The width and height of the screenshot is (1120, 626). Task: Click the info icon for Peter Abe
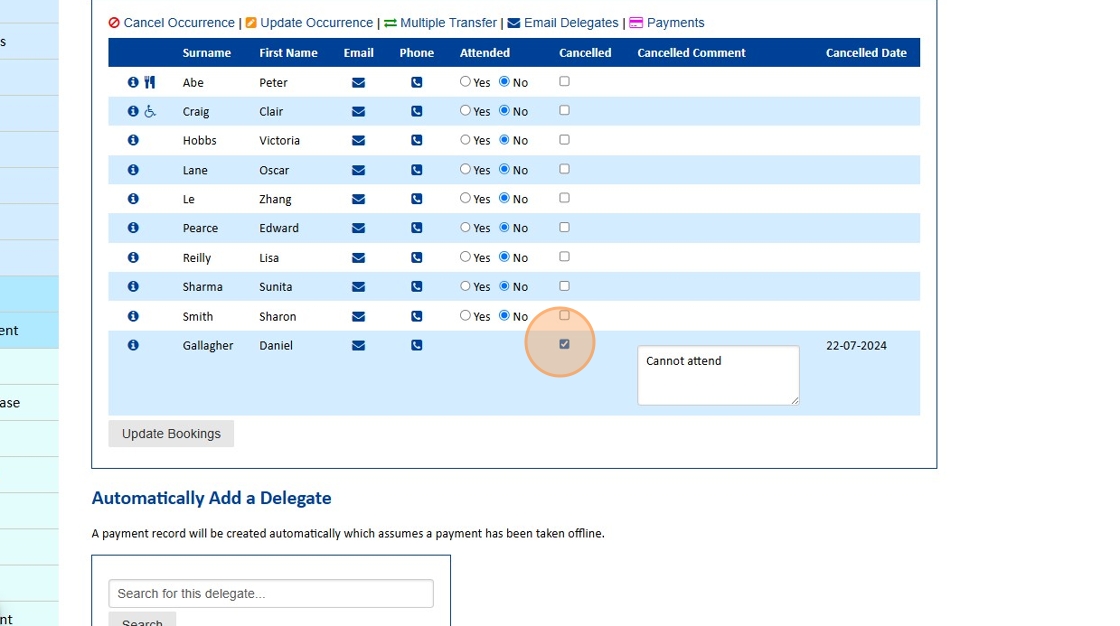click(x=133, y=82)
